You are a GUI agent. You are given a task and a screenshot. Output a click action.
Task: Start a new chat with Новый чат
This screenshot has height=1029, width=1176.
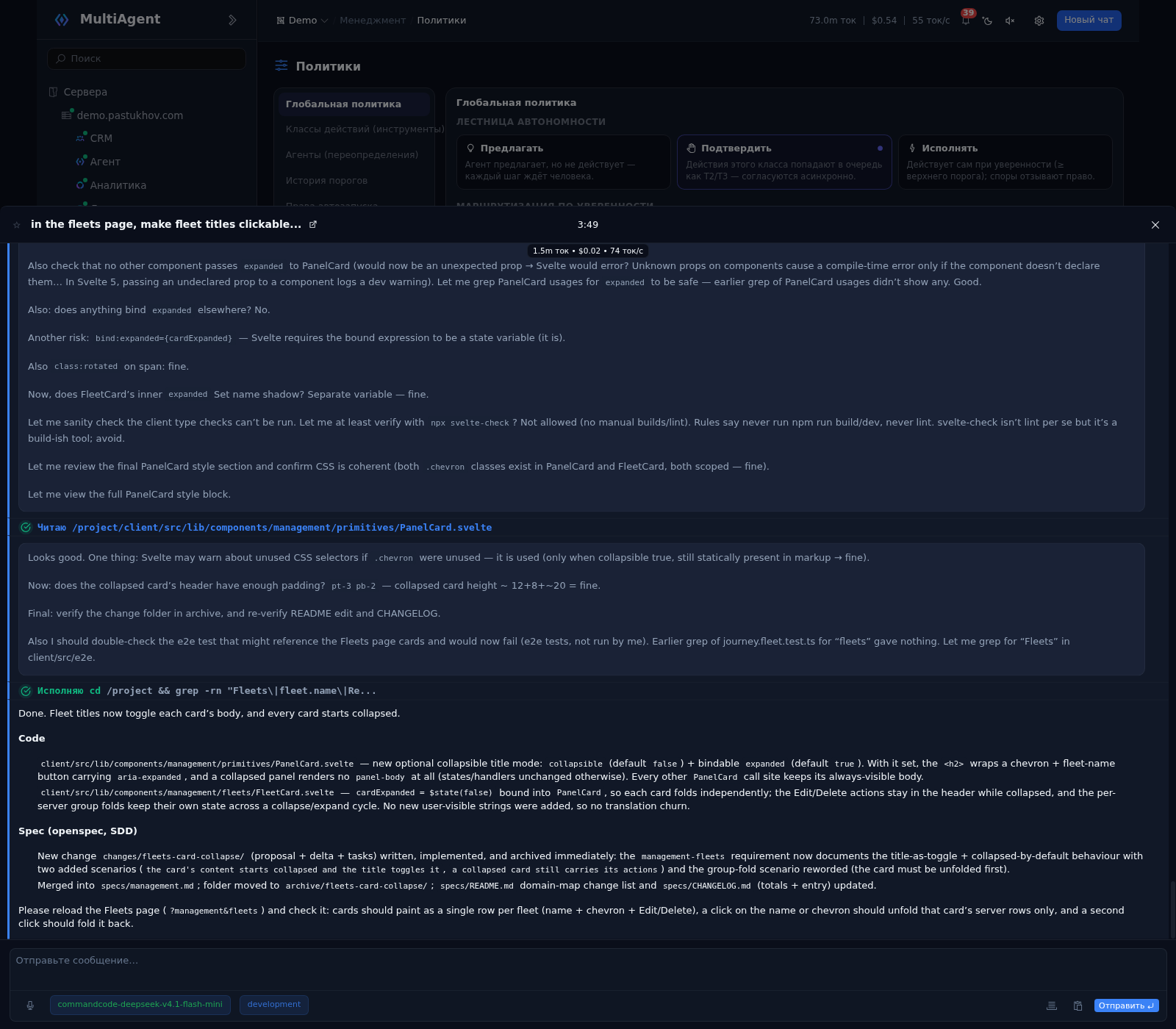(x=1089, y=20)
